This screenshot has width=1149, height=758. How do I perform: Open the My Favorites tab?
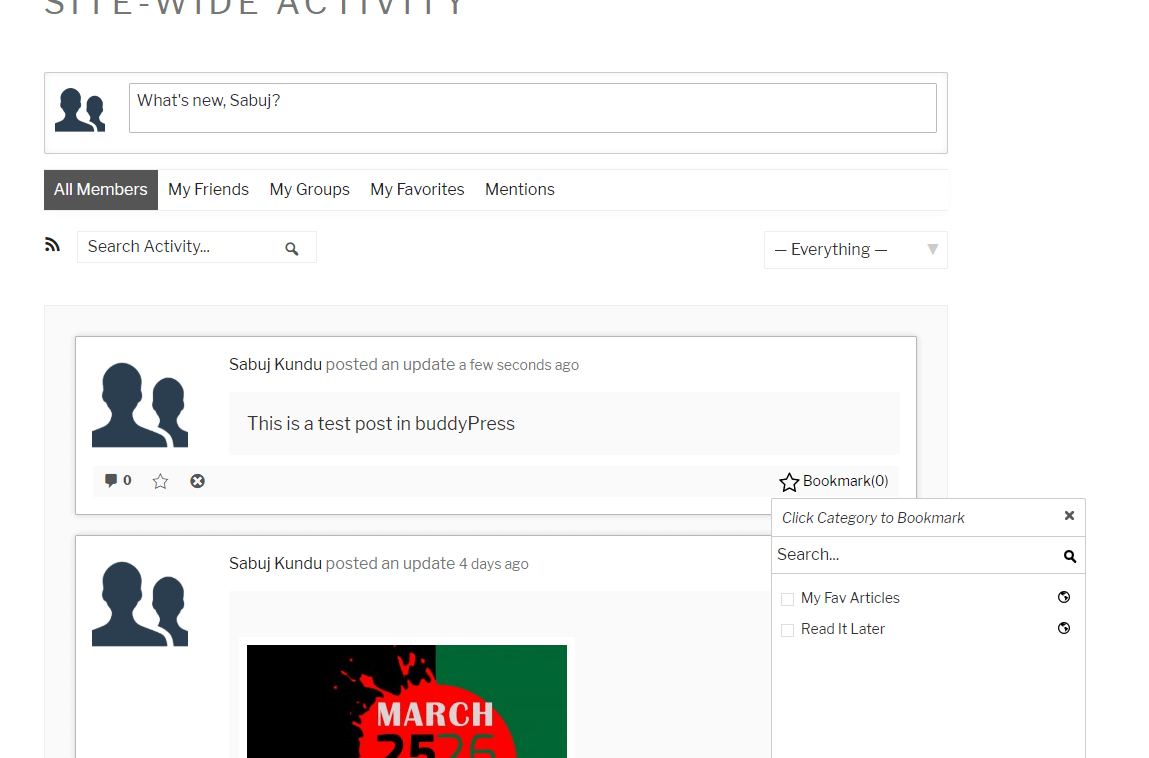tap(417, 190)
